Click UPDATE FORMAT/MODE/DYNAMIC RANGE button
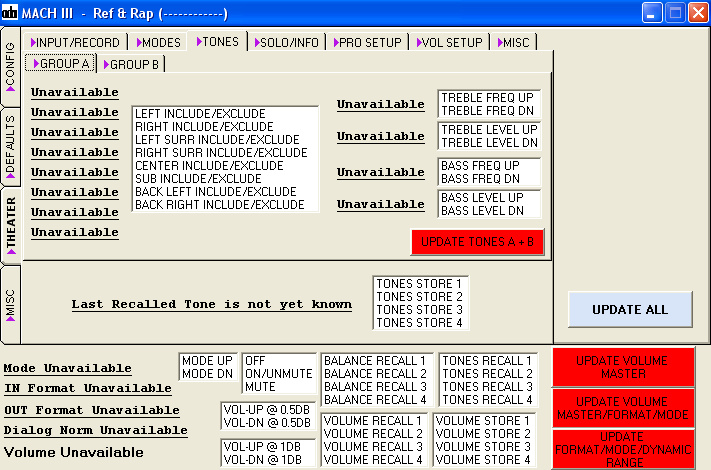Image resolution: width=711 pixels, height=470 pixels. (x=623, y=449)
